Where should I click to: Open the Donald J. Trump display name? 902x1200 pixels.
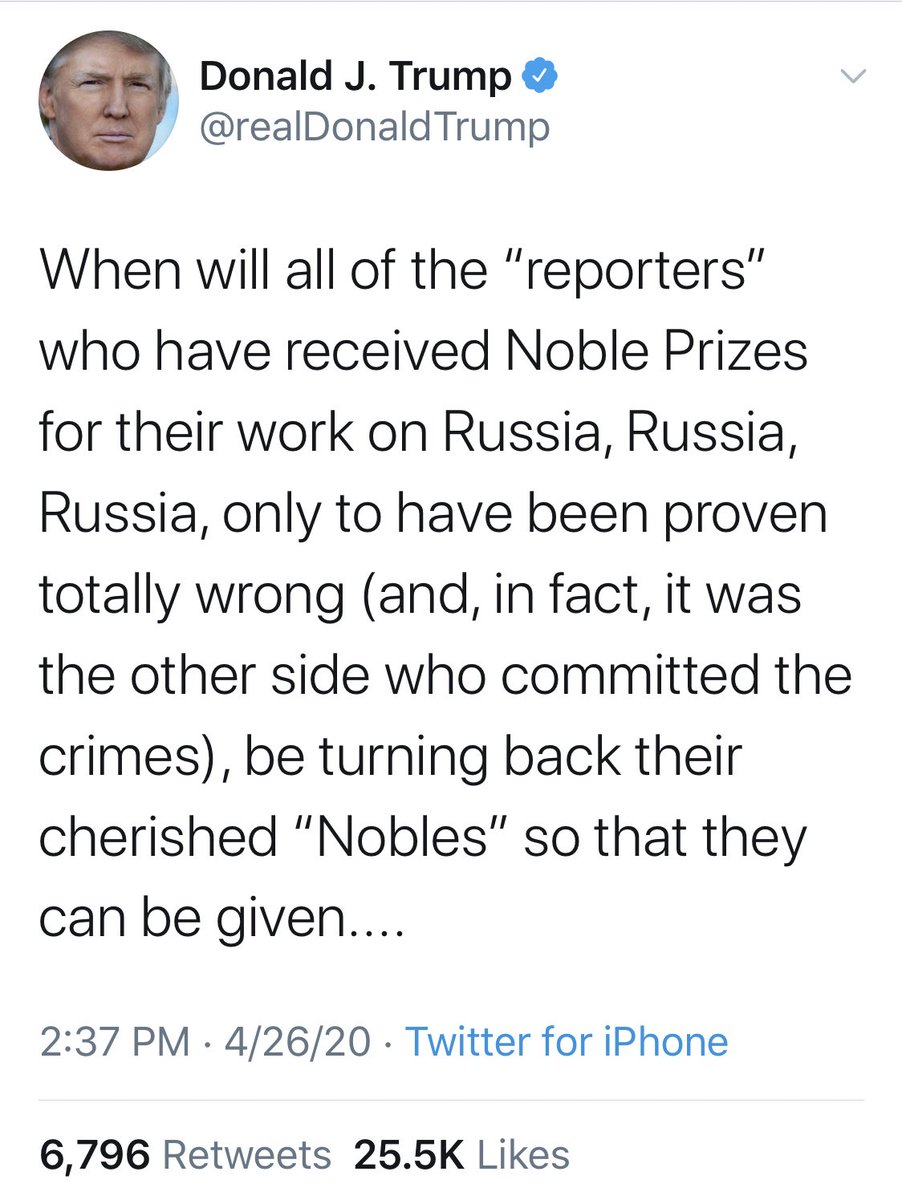click(355, 77)
